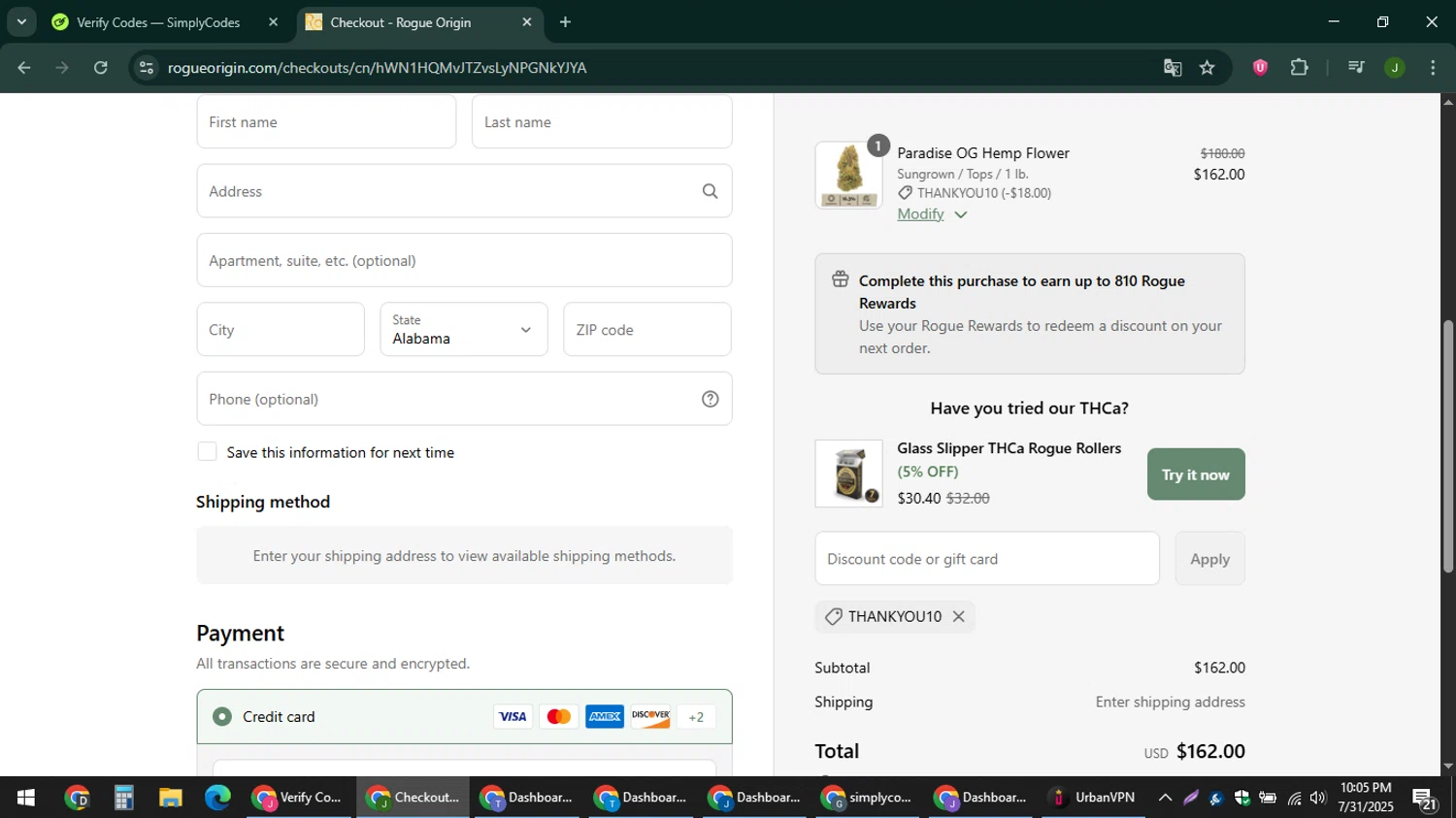Click the discount tag icon under the product
This screenshot has height=818, width=1456.
906,193
